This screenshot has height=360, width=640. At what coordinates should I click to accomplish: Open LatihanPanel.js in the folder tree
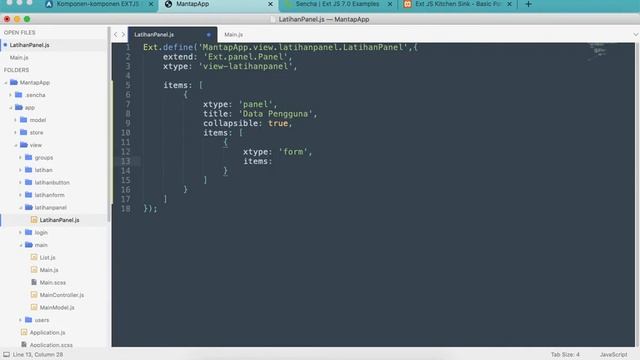pyautogui.click(x=59, y=220)
